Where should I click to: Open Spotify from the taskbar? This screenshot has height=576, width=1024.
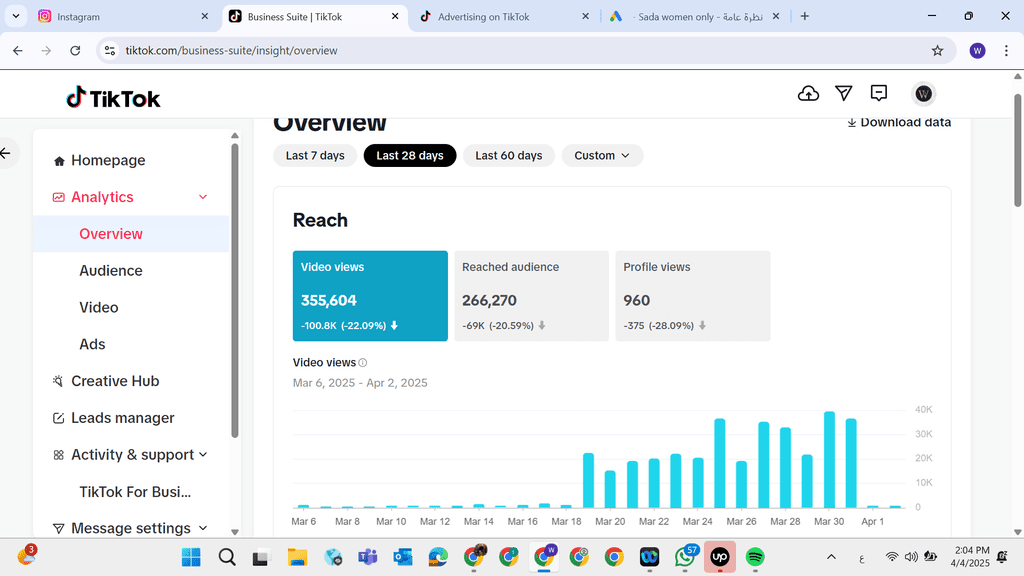point(755,557)
